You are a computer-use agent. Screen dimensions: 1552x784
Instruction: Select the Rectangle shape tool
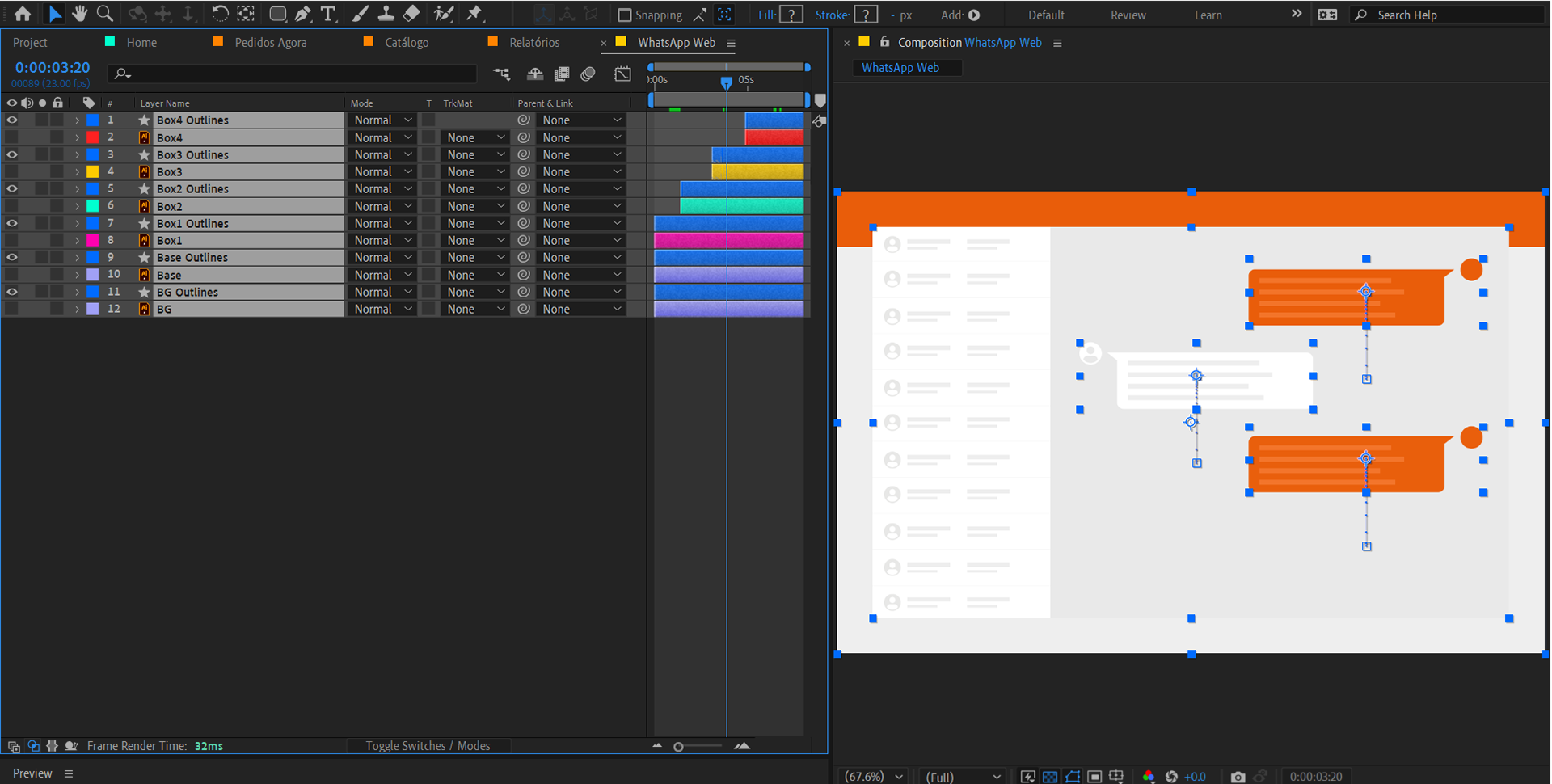point(277,14)
